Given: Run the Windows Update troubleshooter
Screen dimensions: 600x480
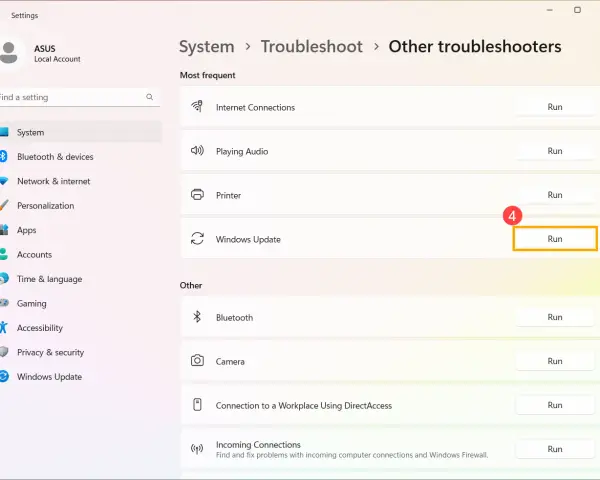Looking at the screenshot, I should tap(554, 239).
